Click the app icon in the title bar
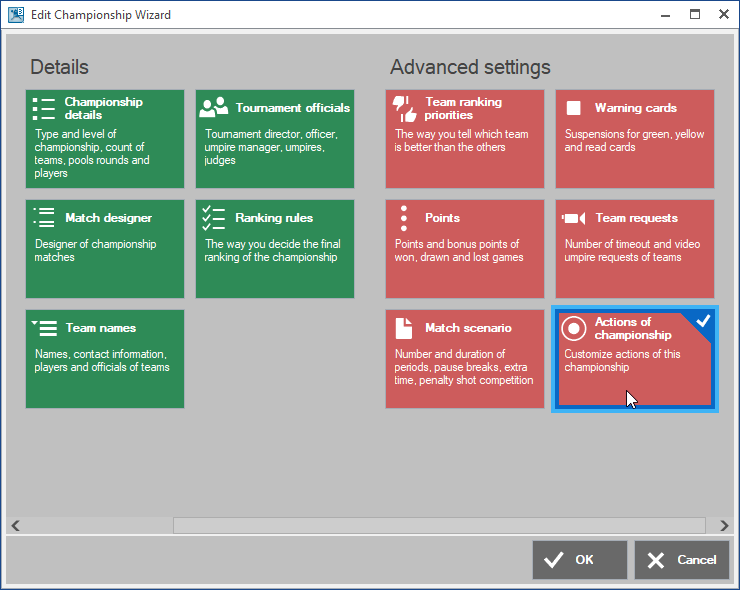Viewport: 740px width, 590px height. (16, 15)
